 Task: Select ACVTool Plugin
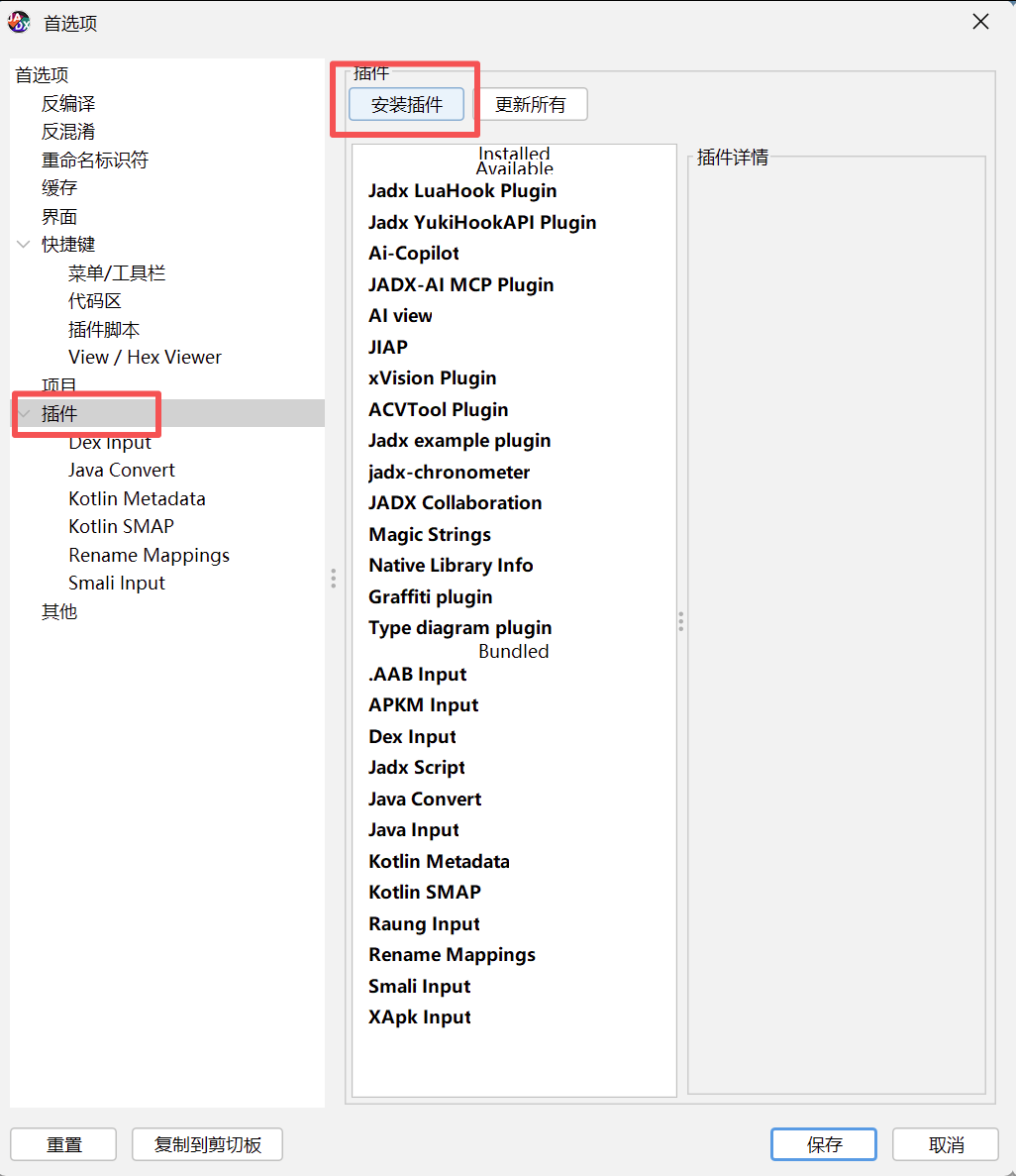click(x=438, y=409)
